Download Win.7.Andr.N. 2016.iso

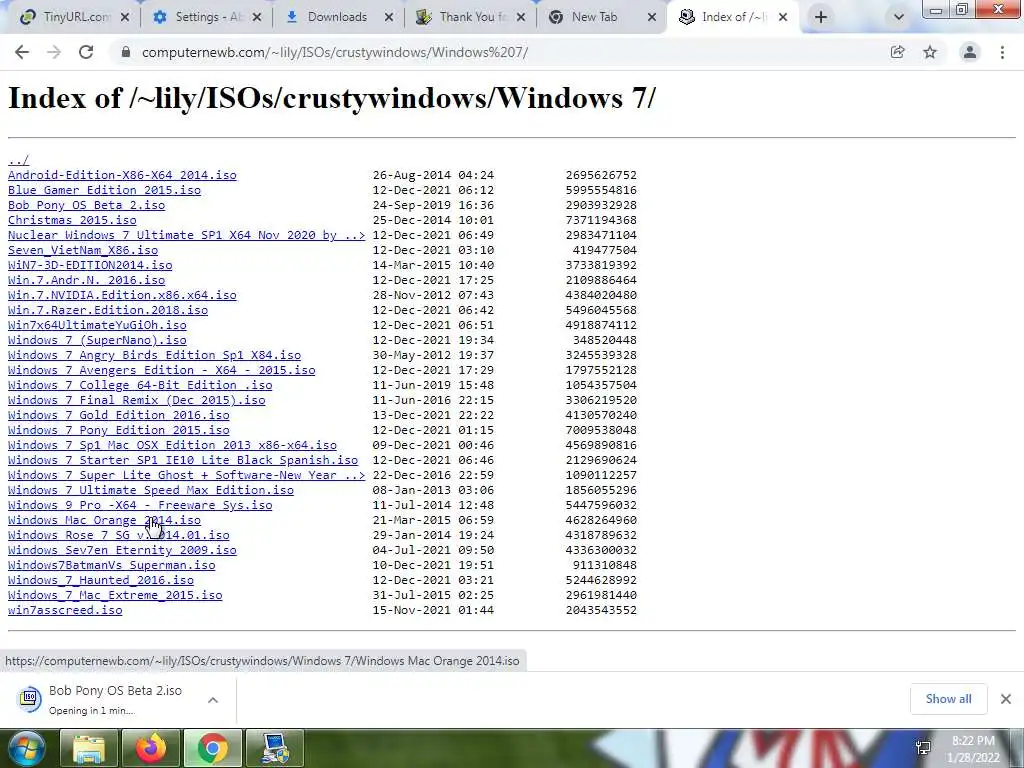[86, 280]
